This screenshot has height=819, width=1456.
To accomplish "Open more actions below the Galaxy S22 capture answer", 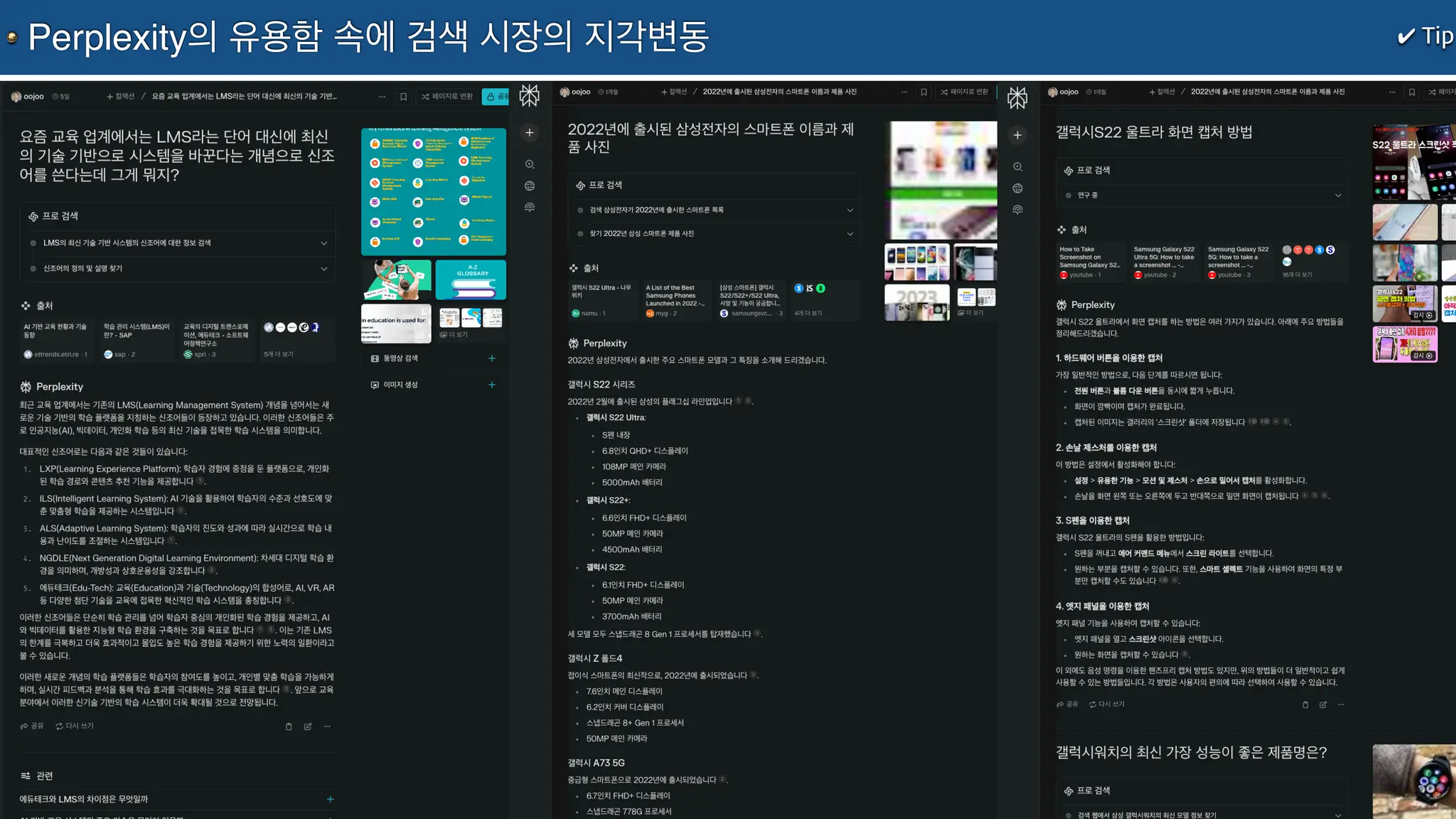I will pyautogui.click(x=1341, y=705).
